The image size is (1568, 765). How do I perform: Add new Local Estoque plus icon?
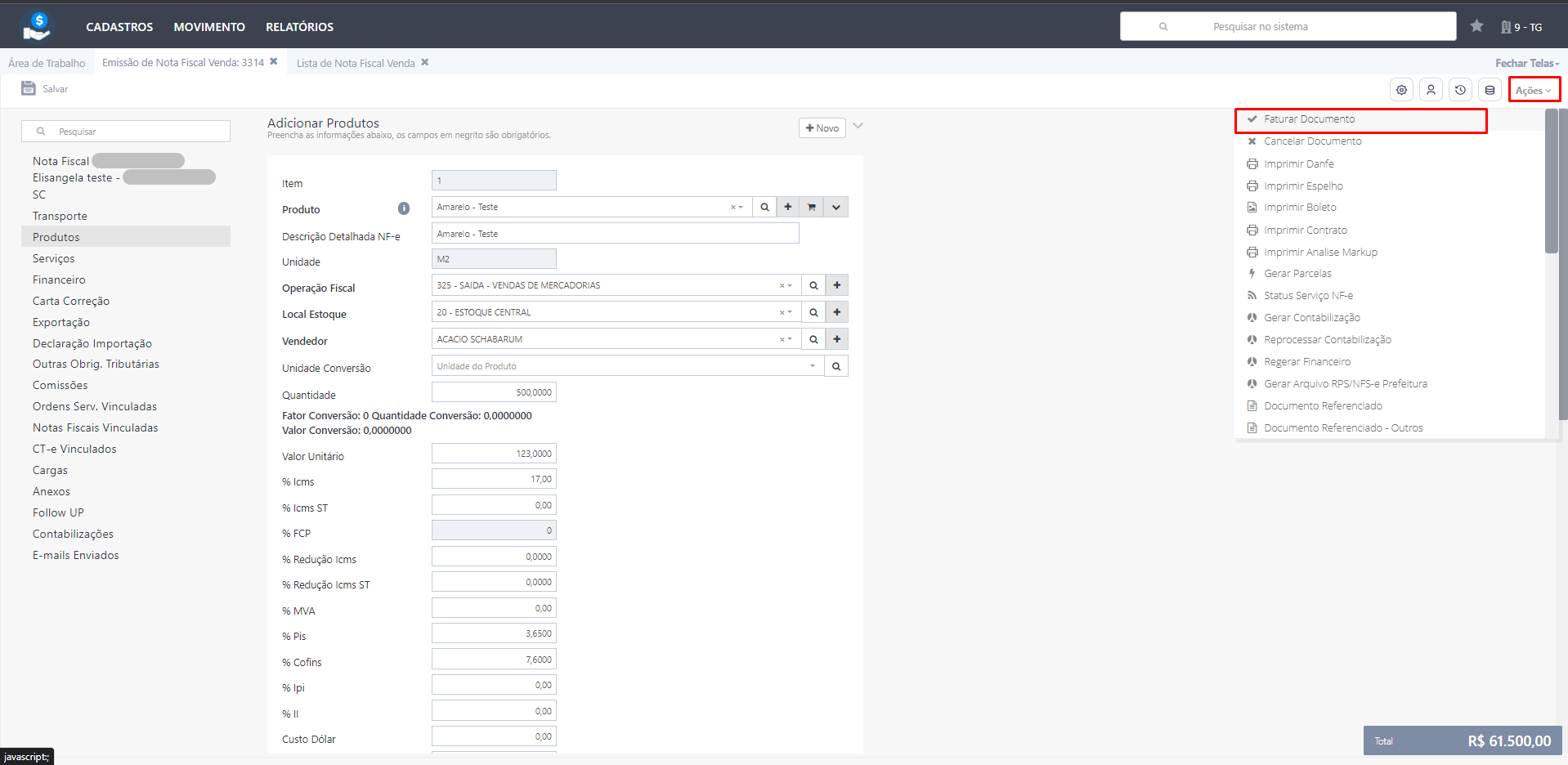pos(837,312)
